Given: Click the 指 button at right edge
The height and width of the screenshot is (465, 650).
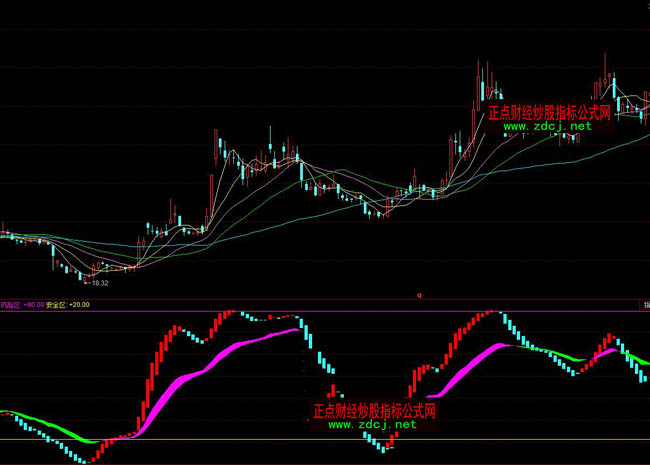Looking at the screenshot, I should click(644, 304).
